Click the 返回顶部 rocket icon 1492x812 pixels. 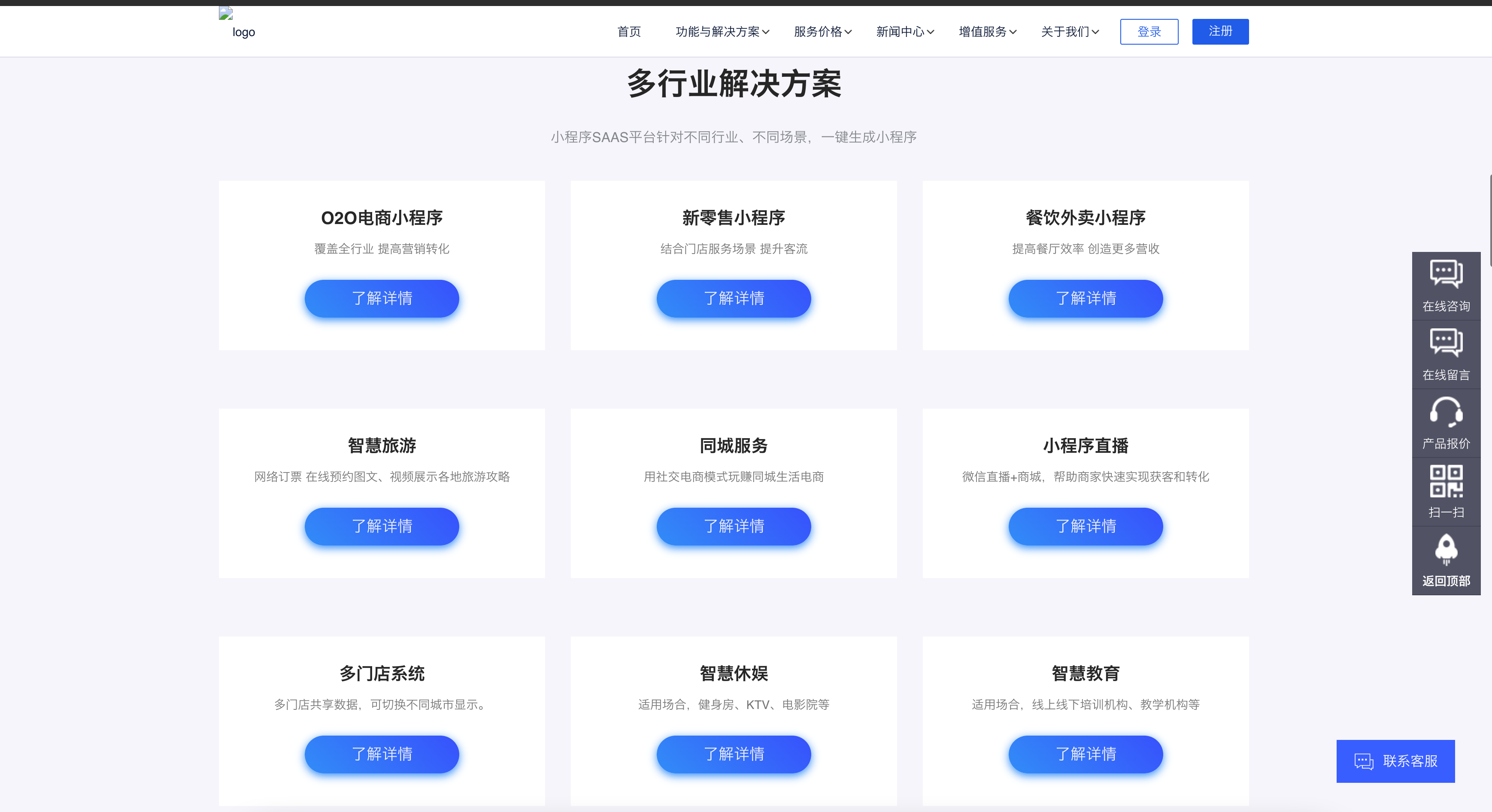(x=1446, y=549)
